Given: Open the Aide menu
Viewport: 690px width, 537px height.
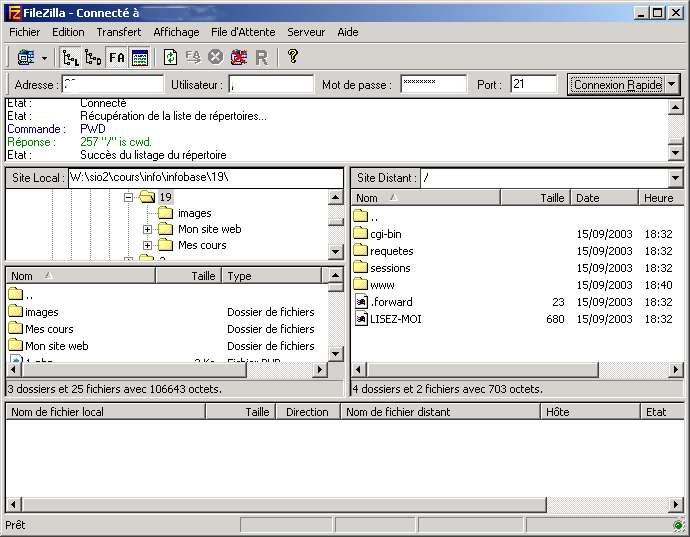Looking at the screenshot, I should 348,32.
